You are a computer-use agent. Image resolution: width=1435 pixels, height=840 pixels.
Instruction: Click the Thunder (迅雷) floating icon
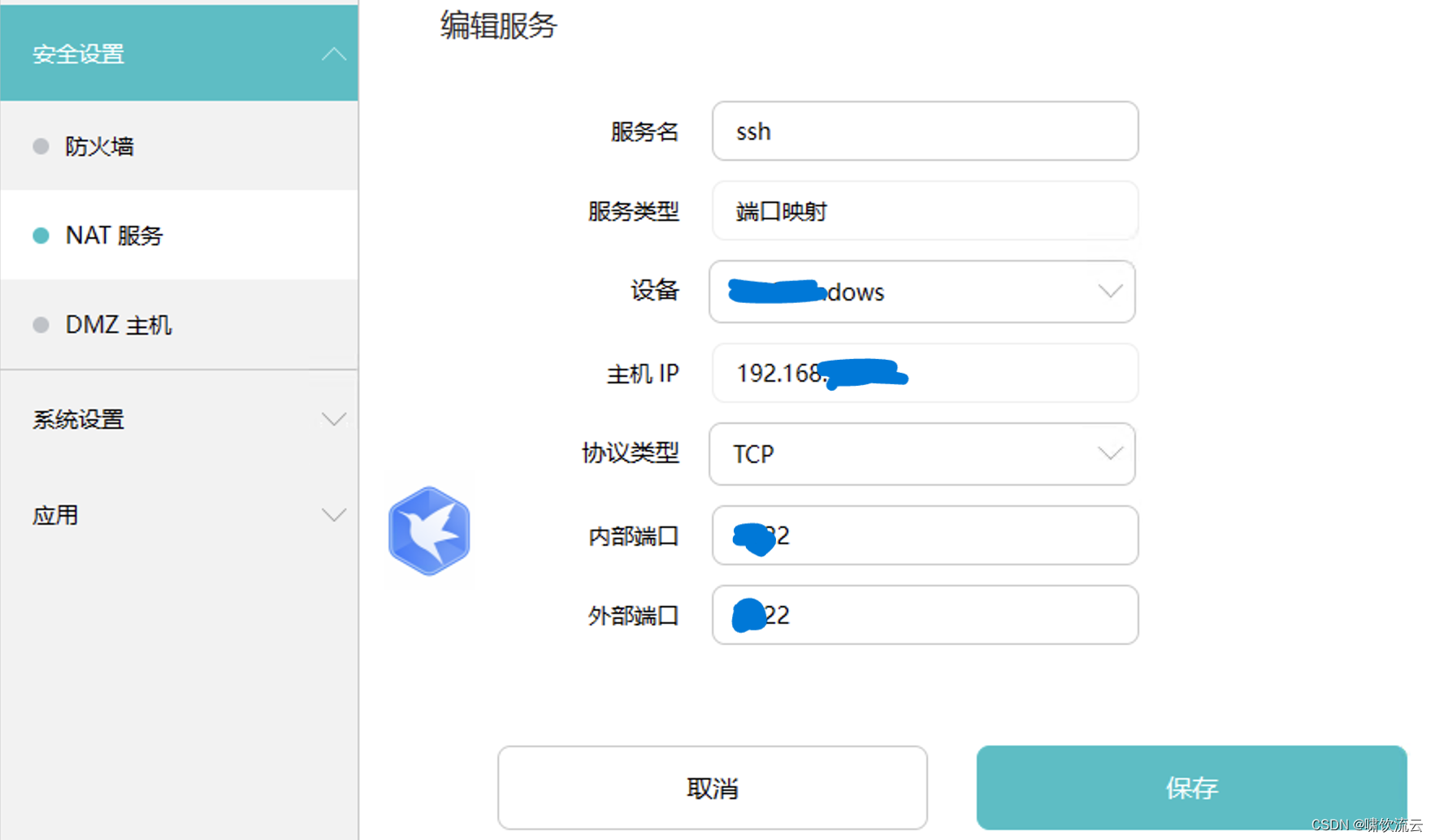(428, 530)
